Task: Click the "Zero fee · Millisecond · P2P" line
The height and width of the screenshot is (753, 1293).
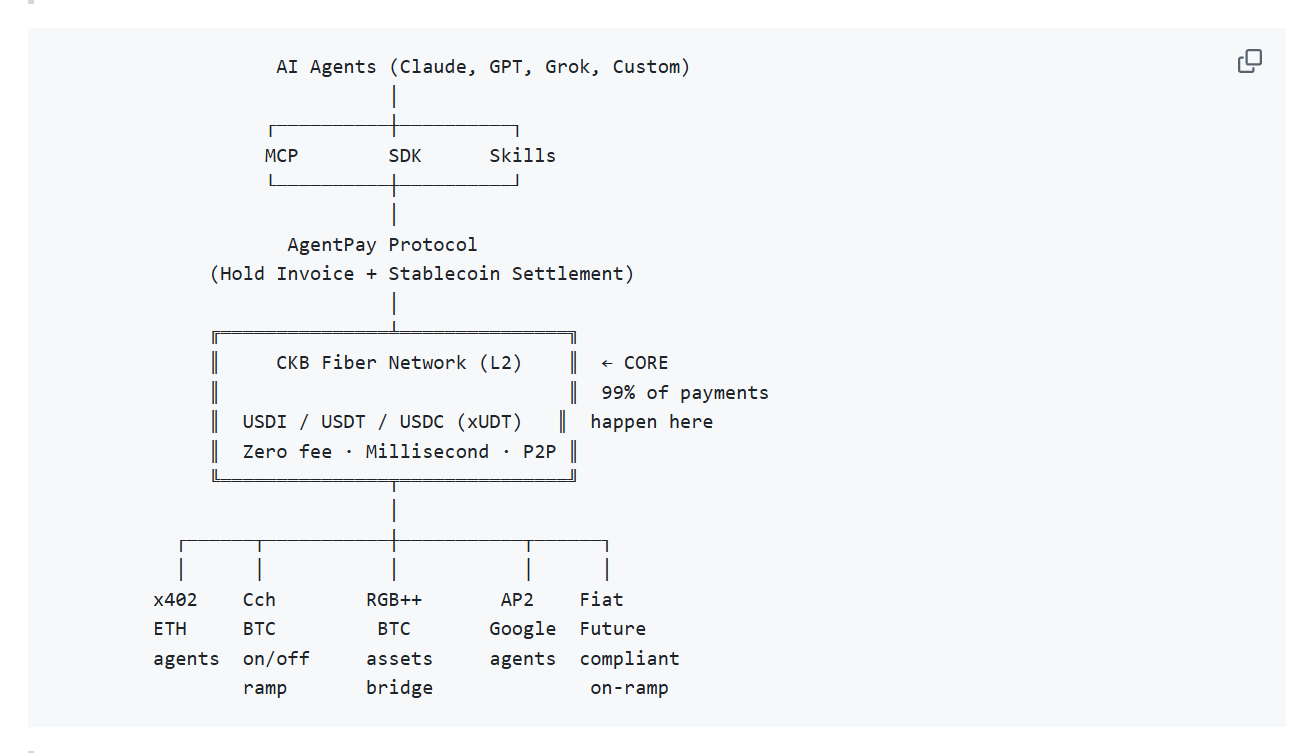Action: click(x=399, y=452)
